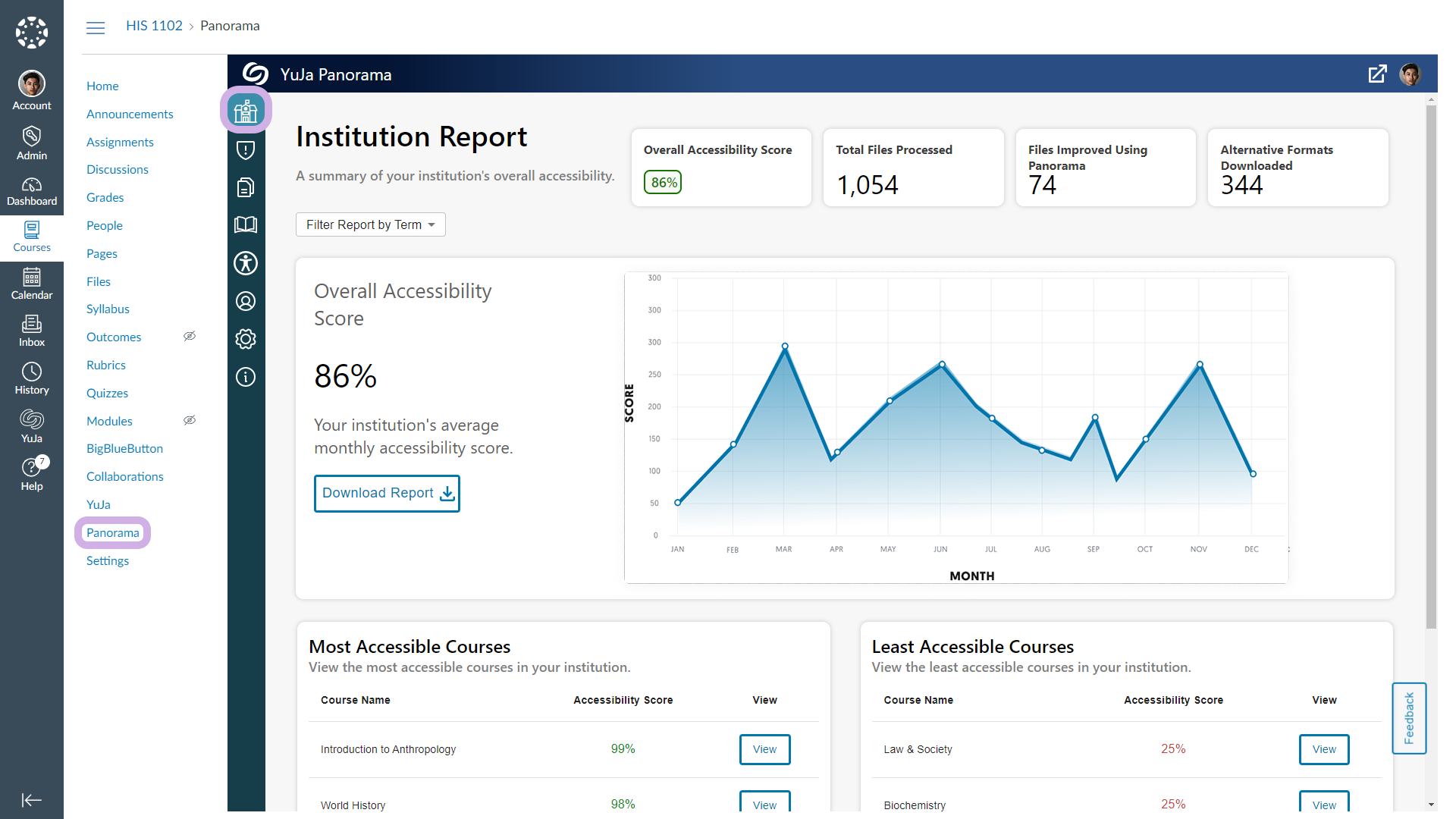This screenshot has width=1456, height=819.
Task: Open Settings in course navigation
Action: 108,560
